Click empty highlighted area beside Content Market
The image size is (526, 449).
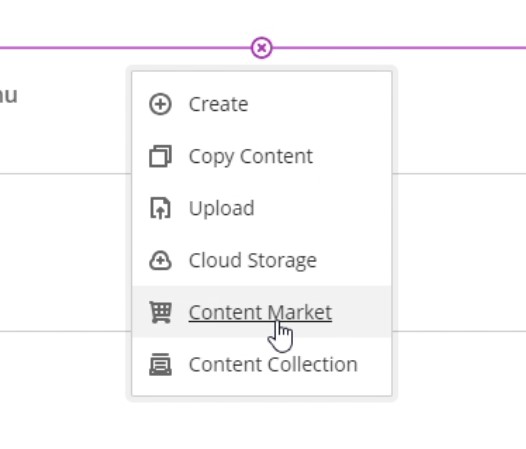(362, 312)
